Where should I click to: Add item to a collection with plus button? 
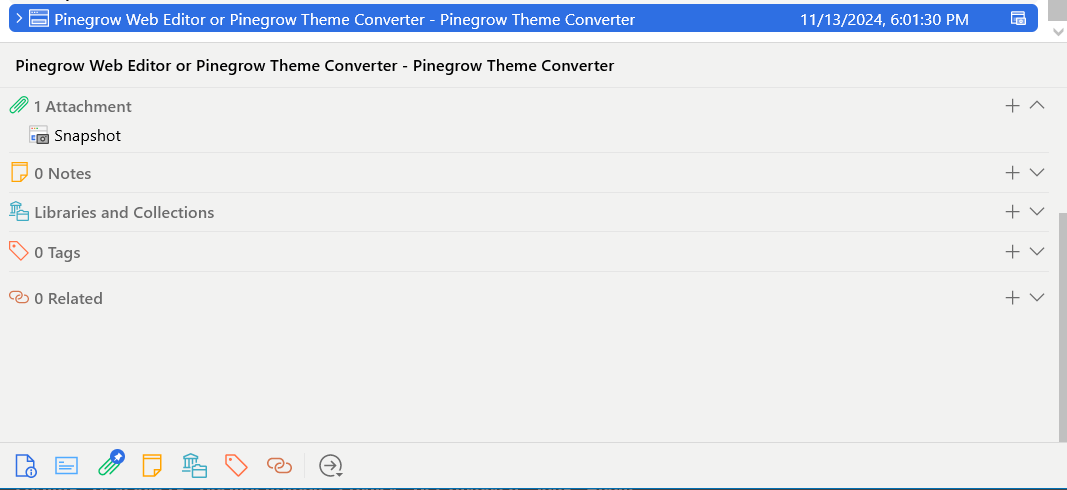click(x=1013, y=212)
